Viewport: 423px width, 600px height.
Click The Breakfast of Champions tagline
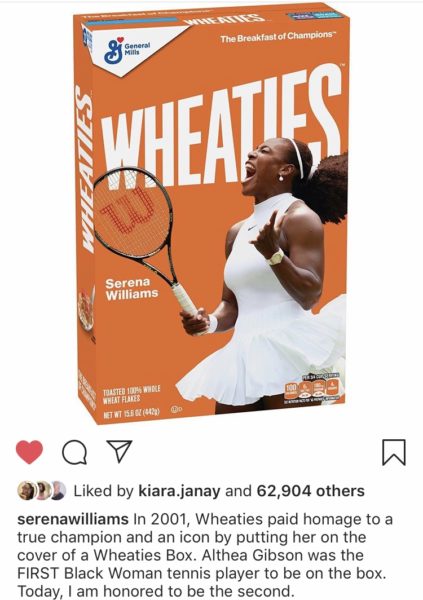point(277,37)
